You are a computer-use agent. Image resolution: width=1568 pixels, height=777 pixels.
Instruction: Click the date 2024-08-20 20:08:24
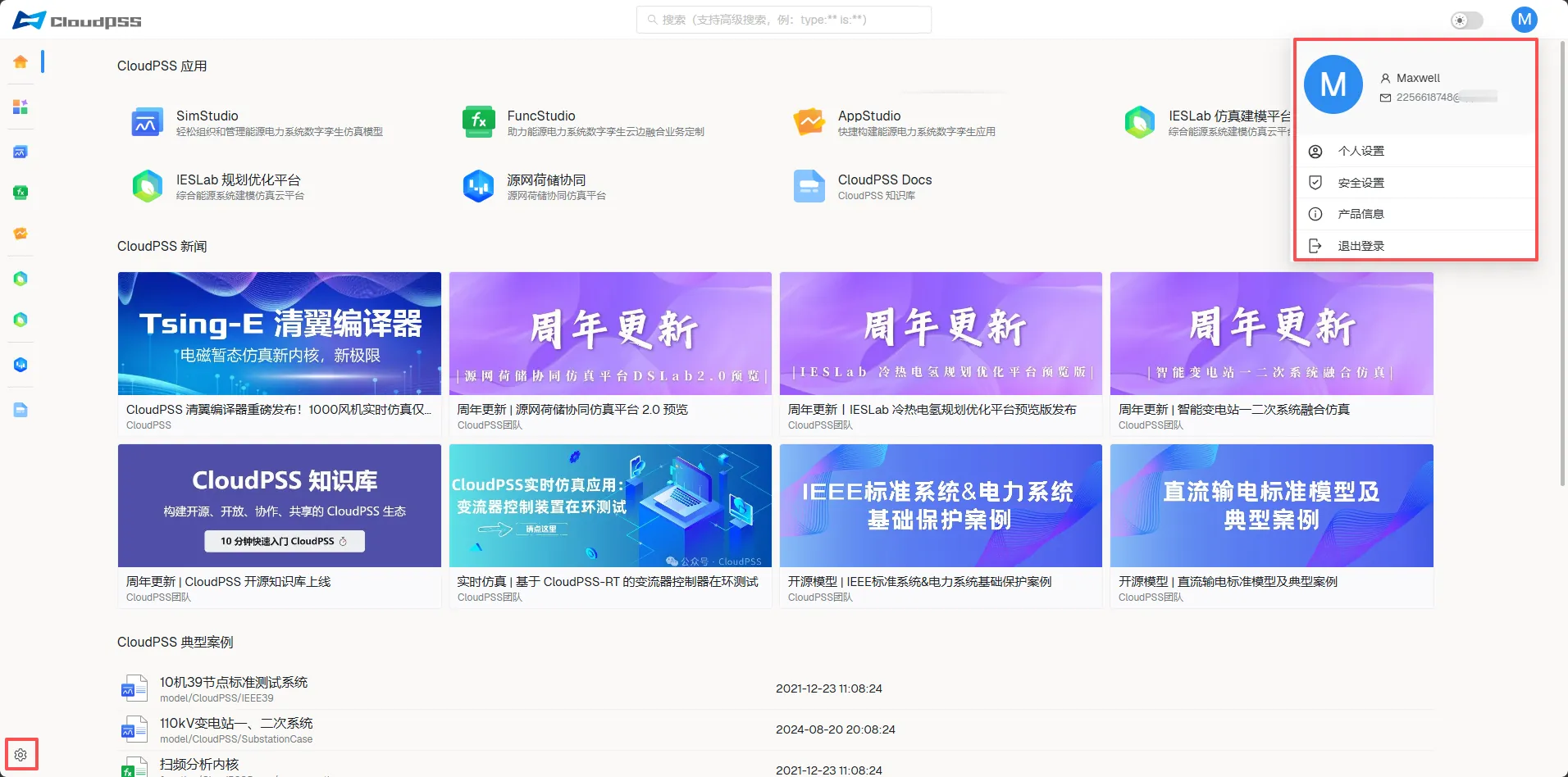(836, 729)
